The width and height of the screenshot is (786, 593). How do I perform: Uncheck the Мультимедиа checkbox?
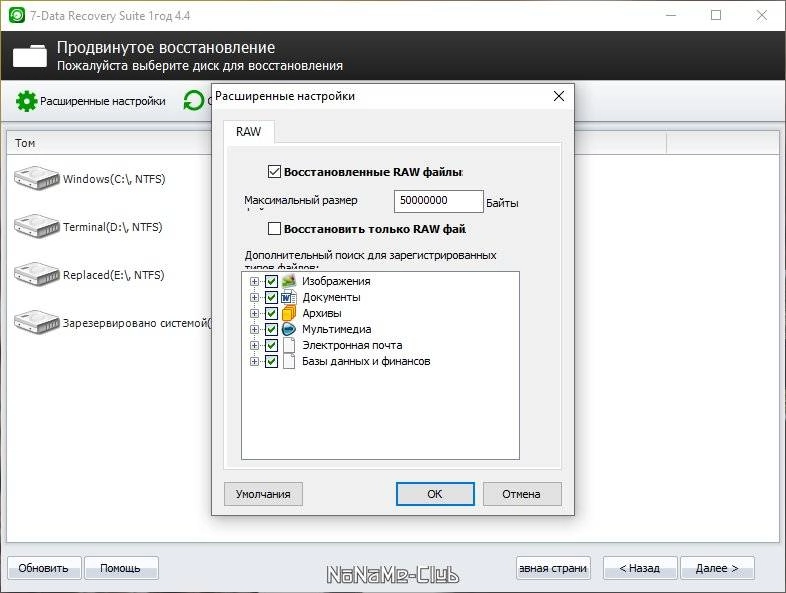pyautogui.click(x=271, y=329)
